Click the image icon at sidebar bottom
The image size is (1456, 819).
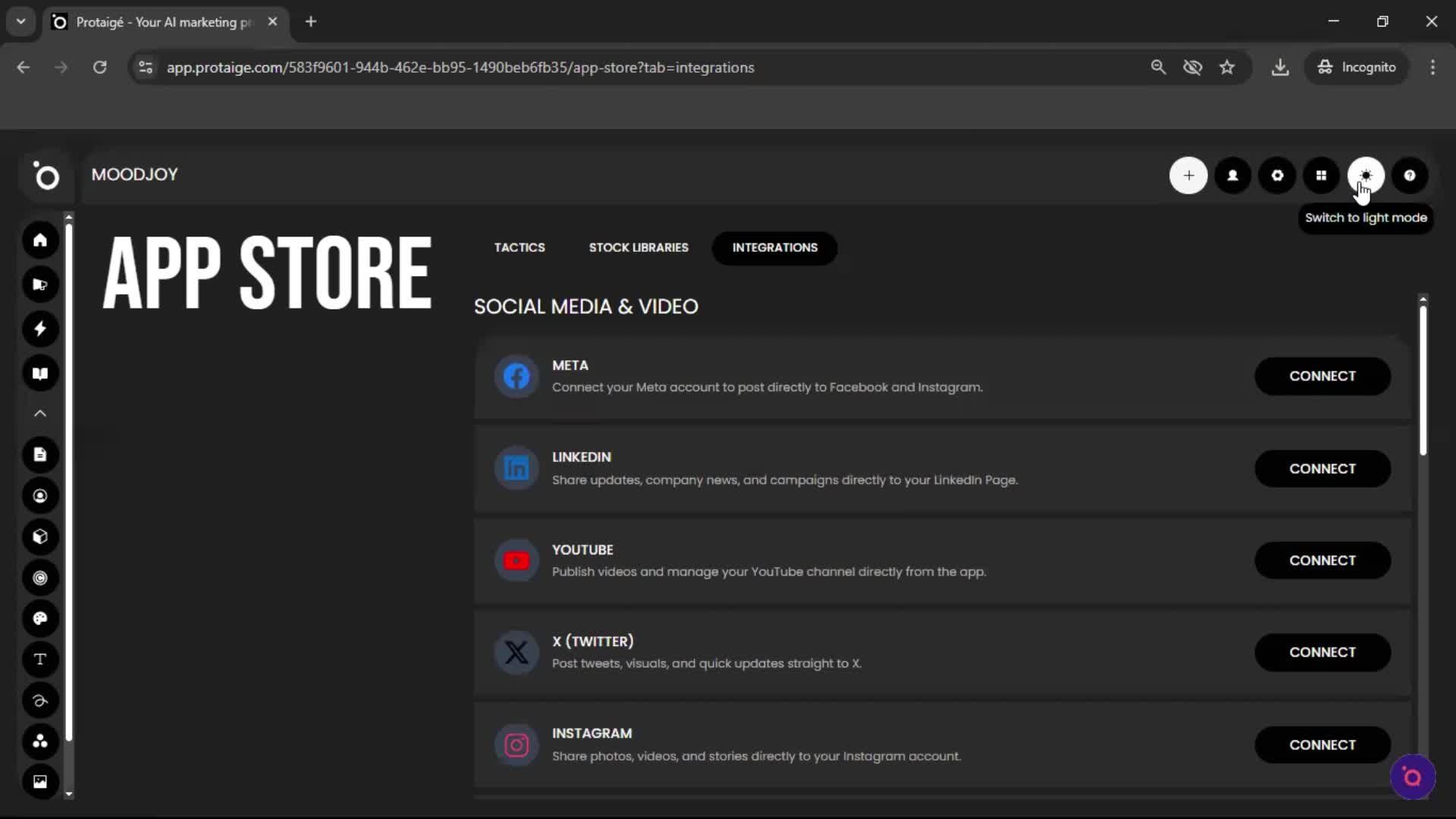click(40, 781)
